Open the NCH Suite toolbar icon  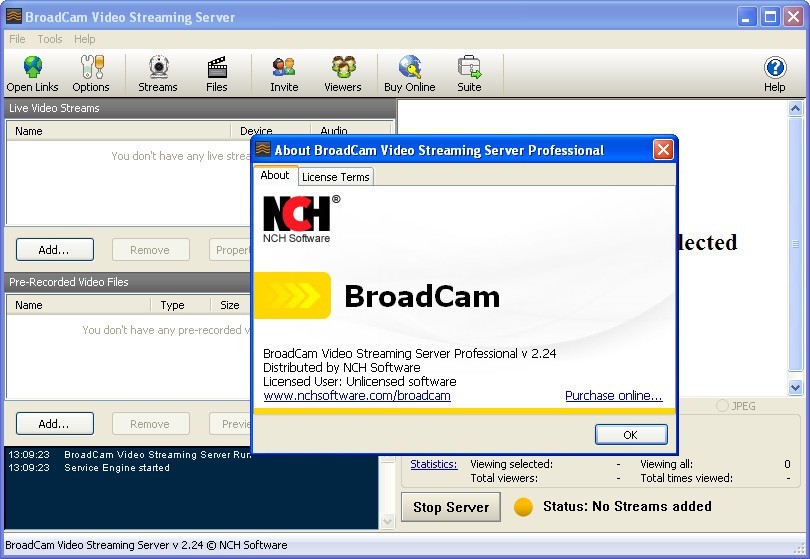point(469,74)
